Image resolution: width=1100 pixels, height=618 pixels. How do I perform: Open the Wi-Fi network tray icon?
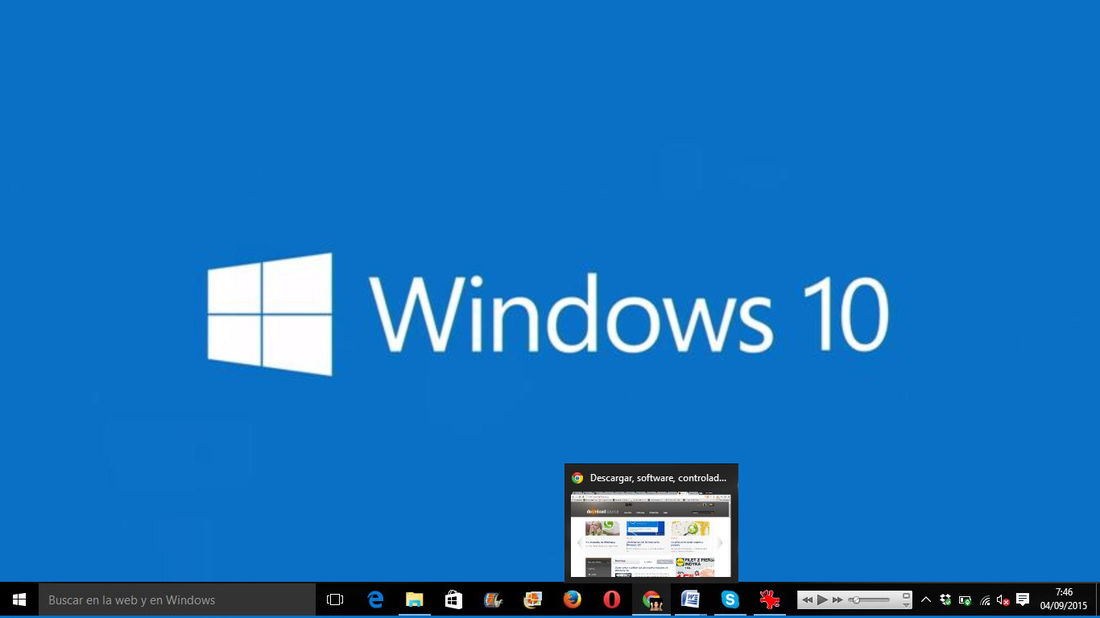(x=985, y=600)
